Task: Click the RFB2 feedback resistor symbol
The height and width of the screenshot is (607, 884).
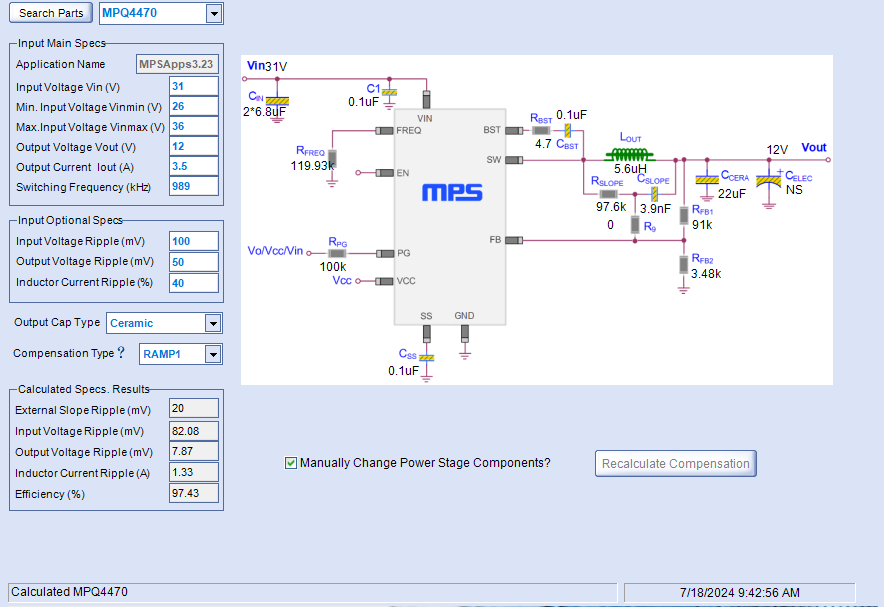Action: coord(684,264)
